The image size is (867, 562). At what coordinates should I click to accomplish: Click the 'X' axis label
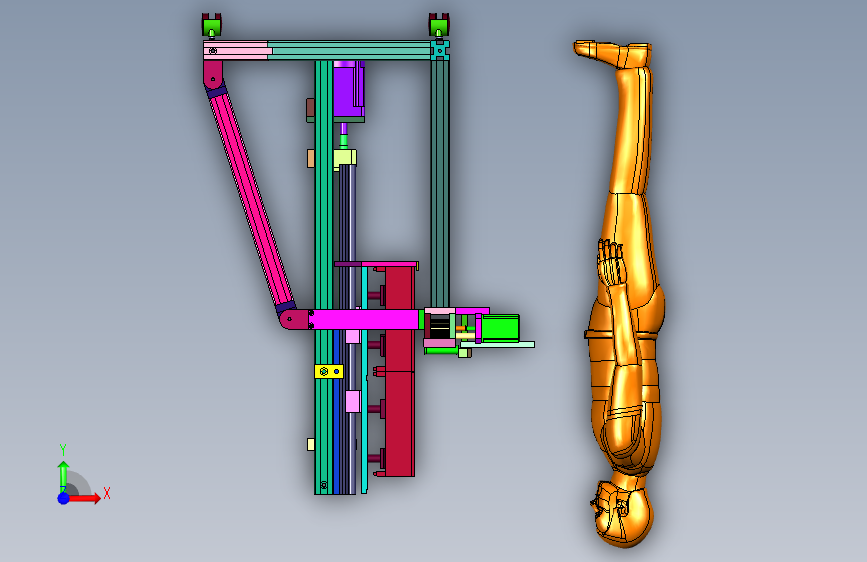(x=107, y=493)
